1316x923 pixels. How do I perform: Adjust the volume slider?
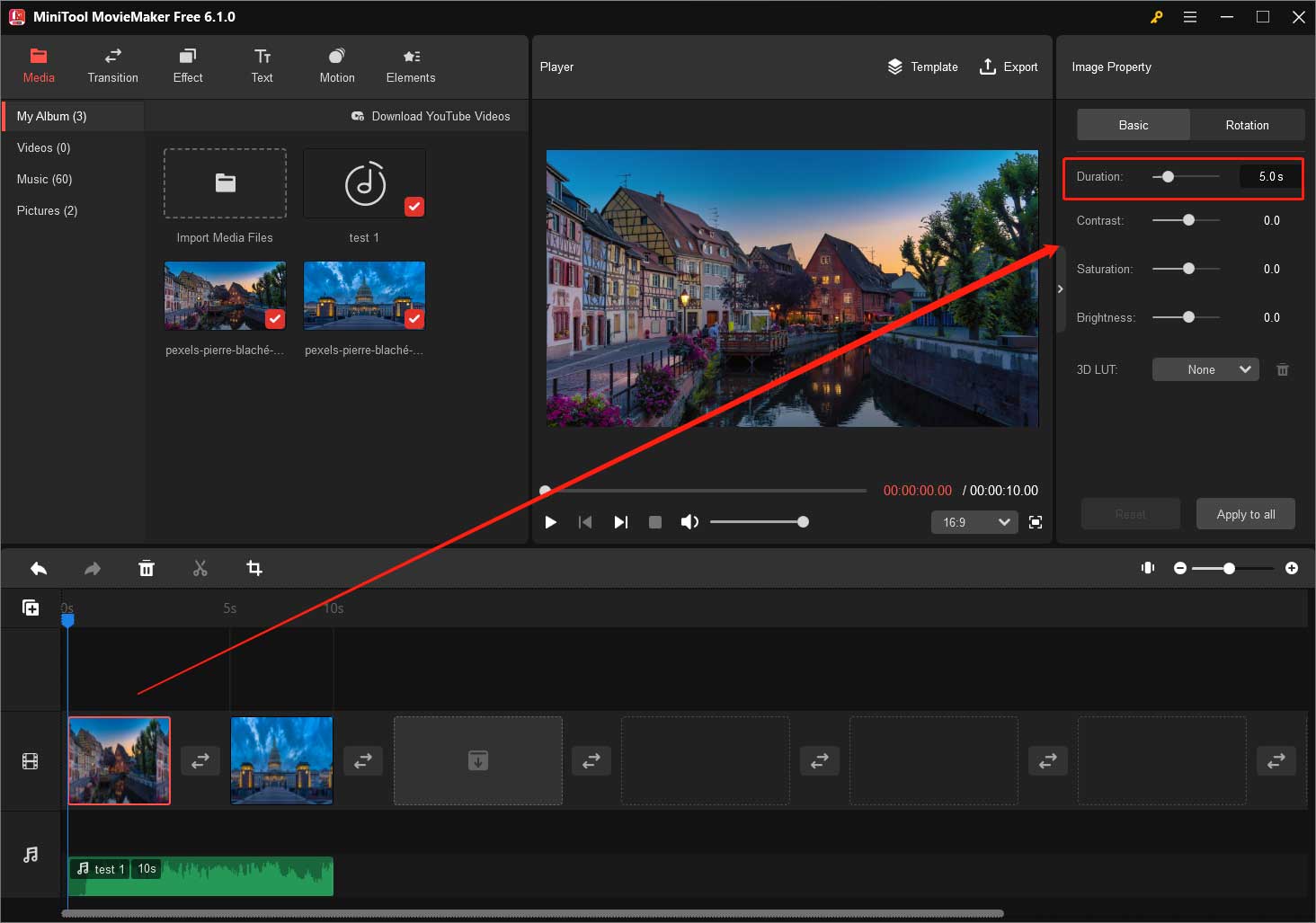click(x=760, y=521)
